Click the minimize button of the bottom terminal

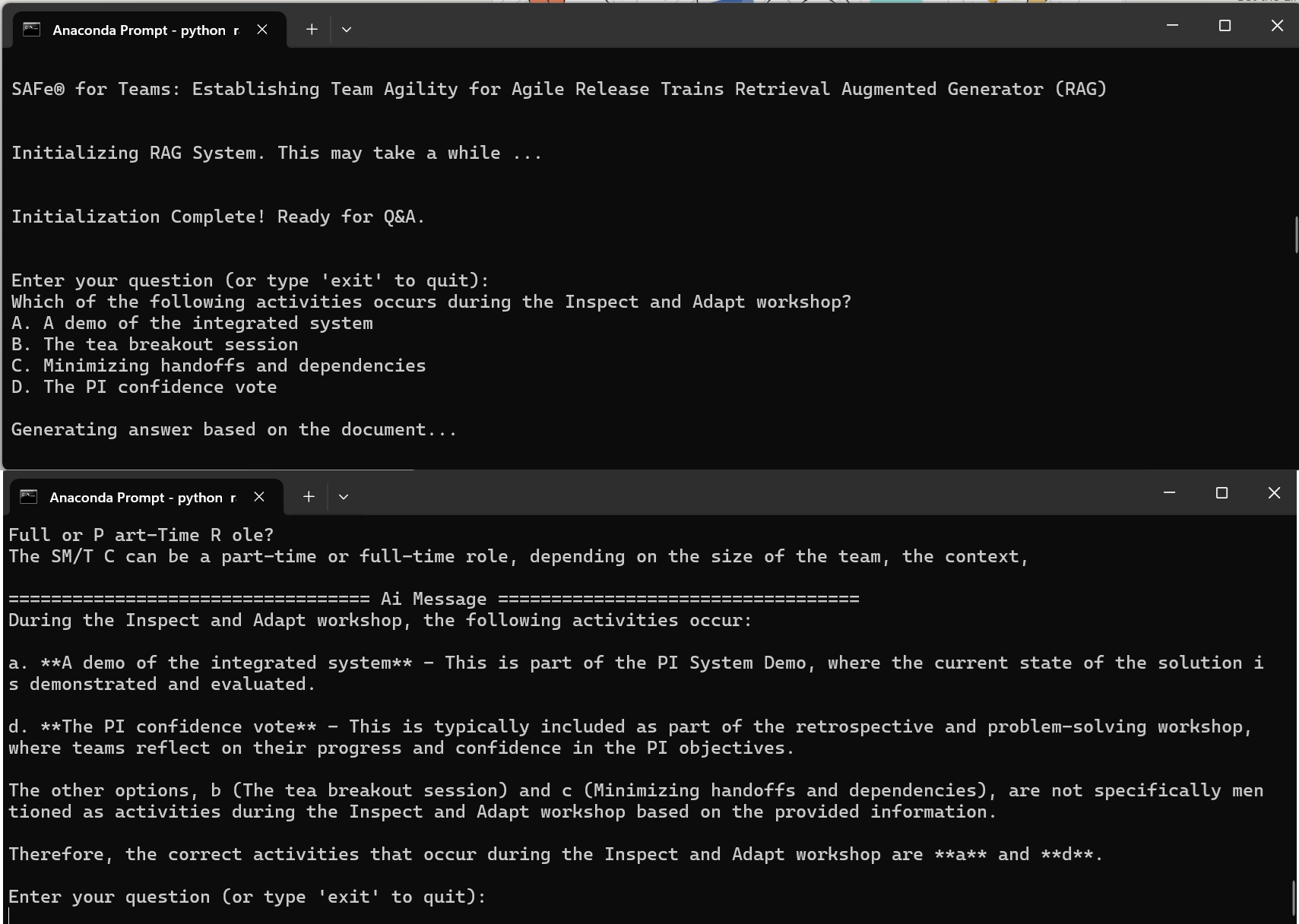pyautogui.click(x=1169, y=492)
